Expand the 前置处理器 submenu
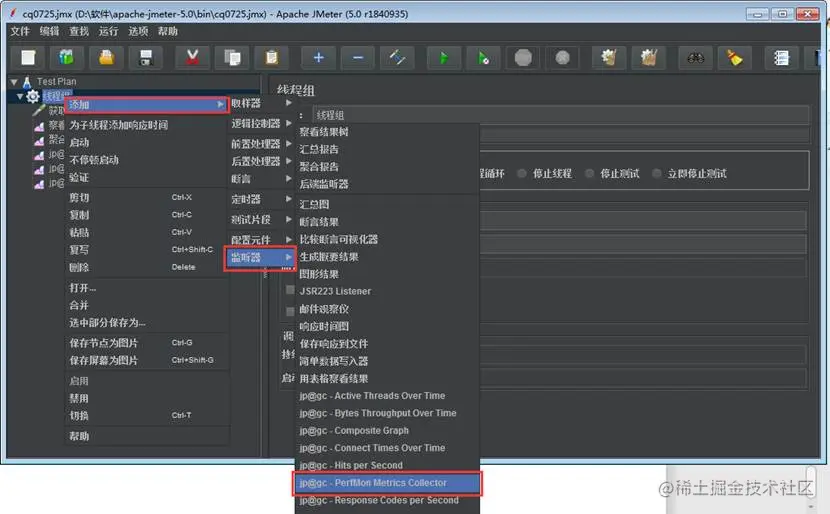The image size is (830, 514). click(x=262, y=143)
